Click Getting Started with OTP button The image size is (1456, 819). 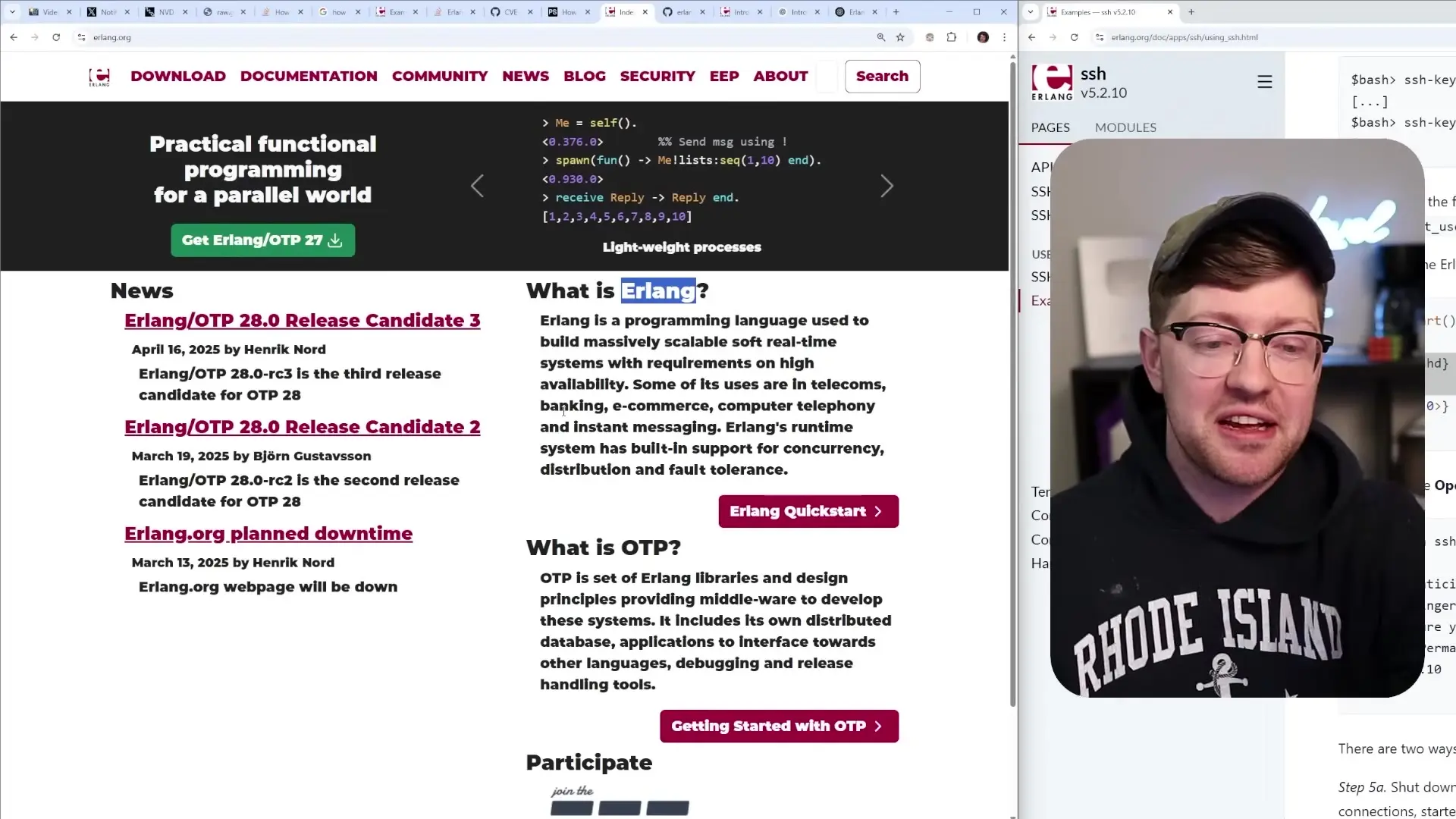click(x=779, y=726)
